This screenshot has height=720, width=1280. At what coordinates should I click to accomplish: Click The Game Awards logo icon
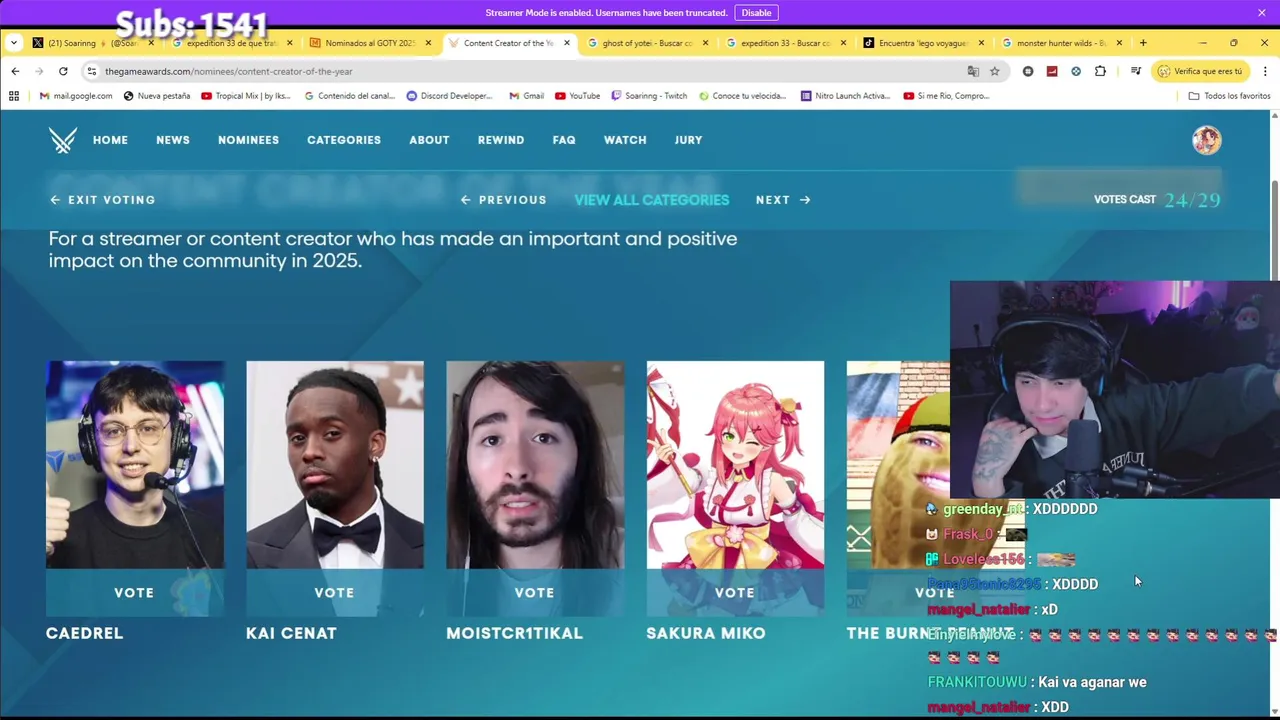(x=63, y=140)
